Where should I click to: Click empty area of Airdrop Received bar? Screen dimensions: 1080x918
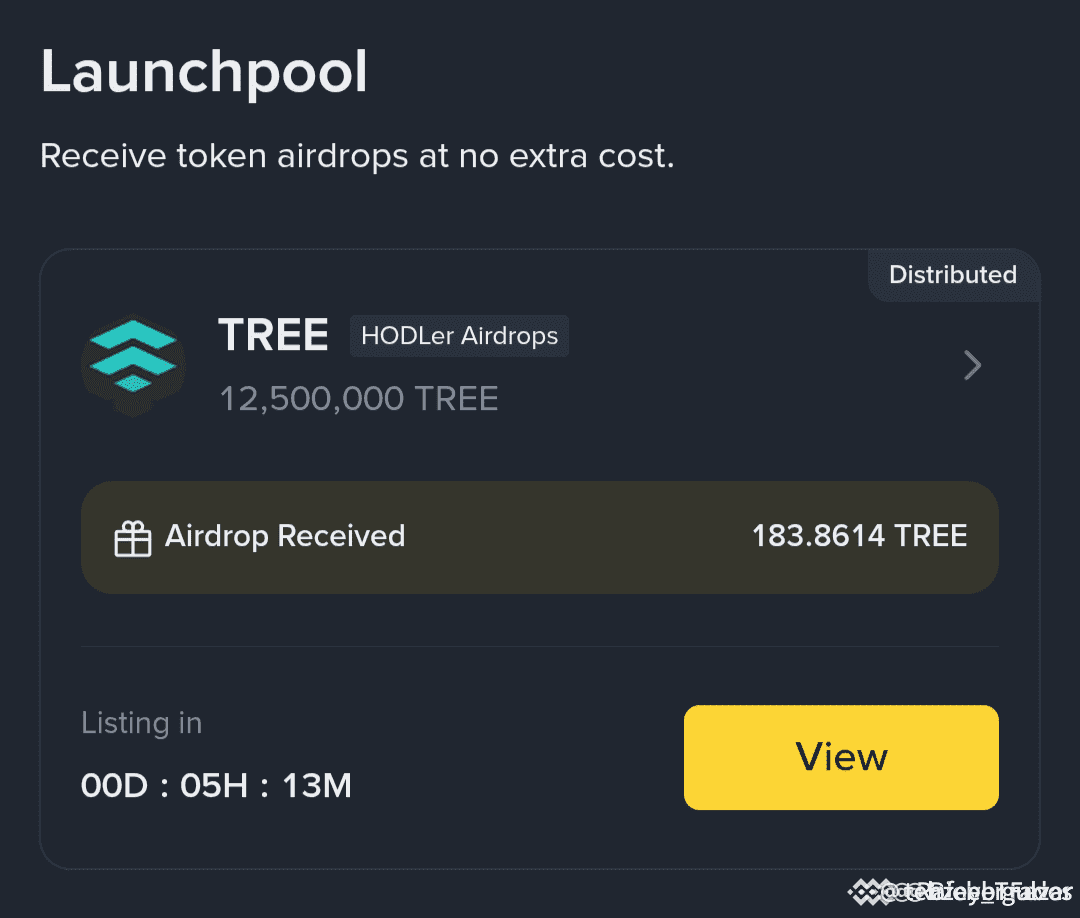[579, 537]
